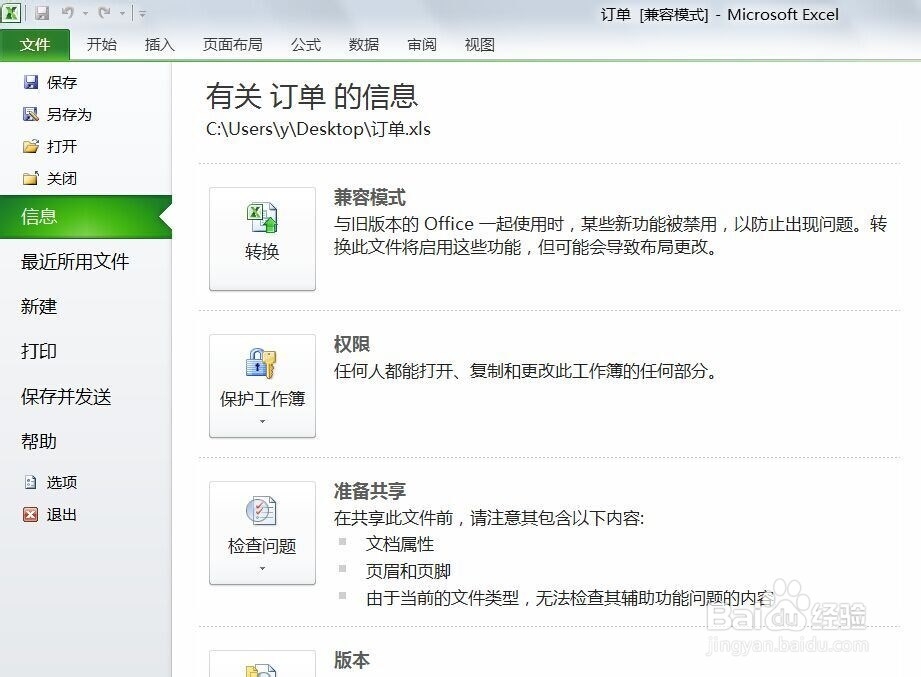Switch to the 公式 ribbon tab
This screenshot has height=677, width=921.
tap(306, 45)
